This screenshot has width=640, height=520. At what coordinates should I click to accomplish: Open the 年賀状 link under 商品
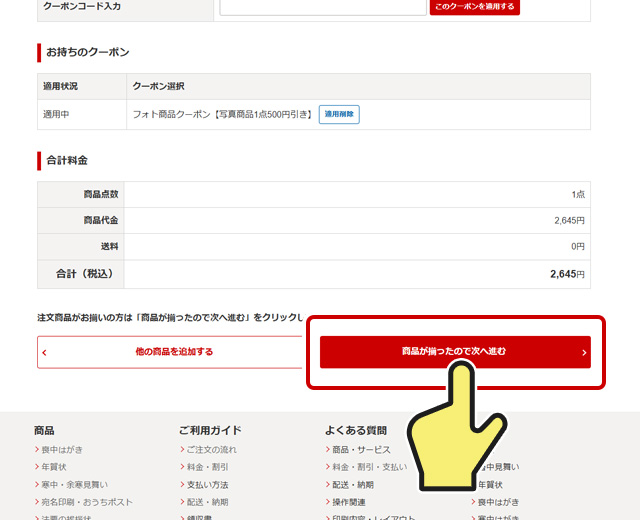pyautogui.click(x=54, y=467)
